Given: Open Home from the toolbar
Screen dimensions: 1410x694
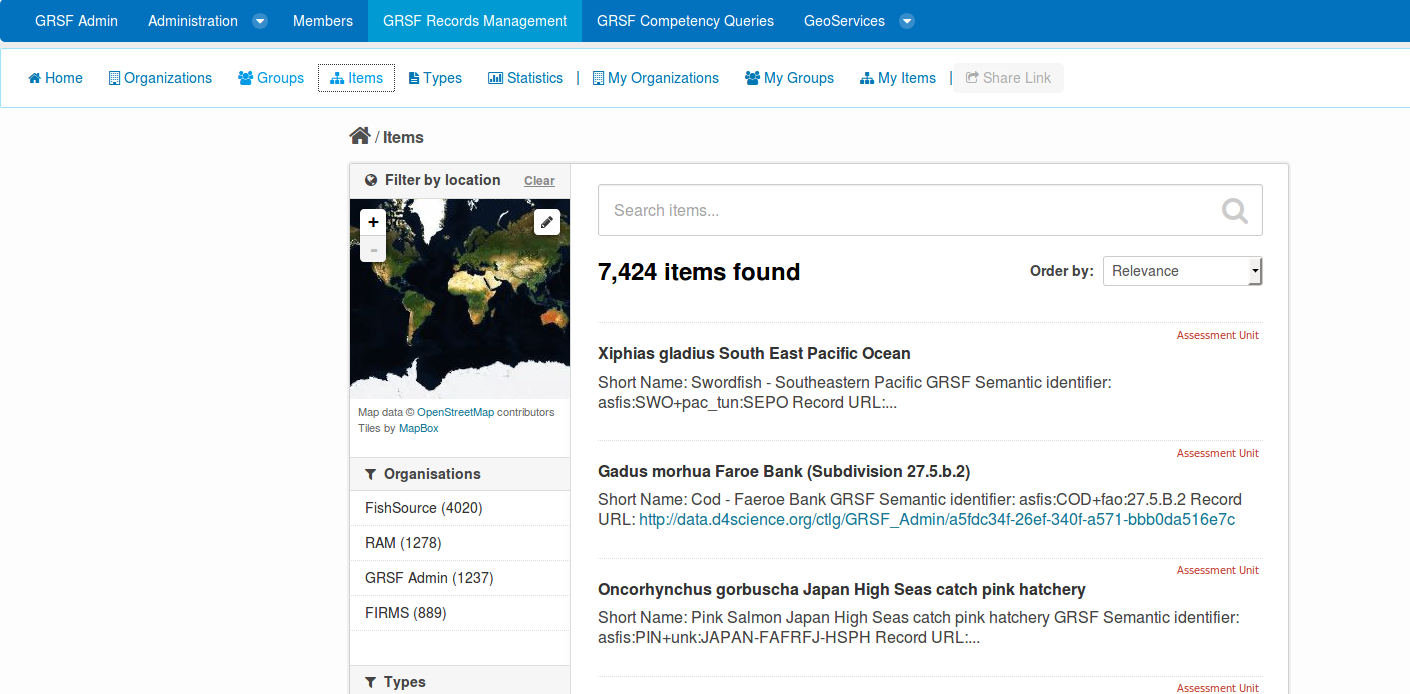Looking at the screenshot, I should click(x=55, y=78).
